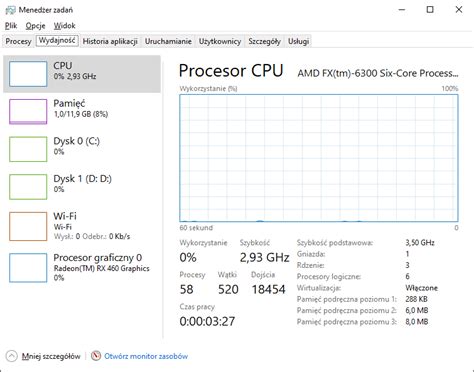The height and width of the screenshot is (372, 474).
Task: Select the Wi-Fi network graph
Action: 28,226
